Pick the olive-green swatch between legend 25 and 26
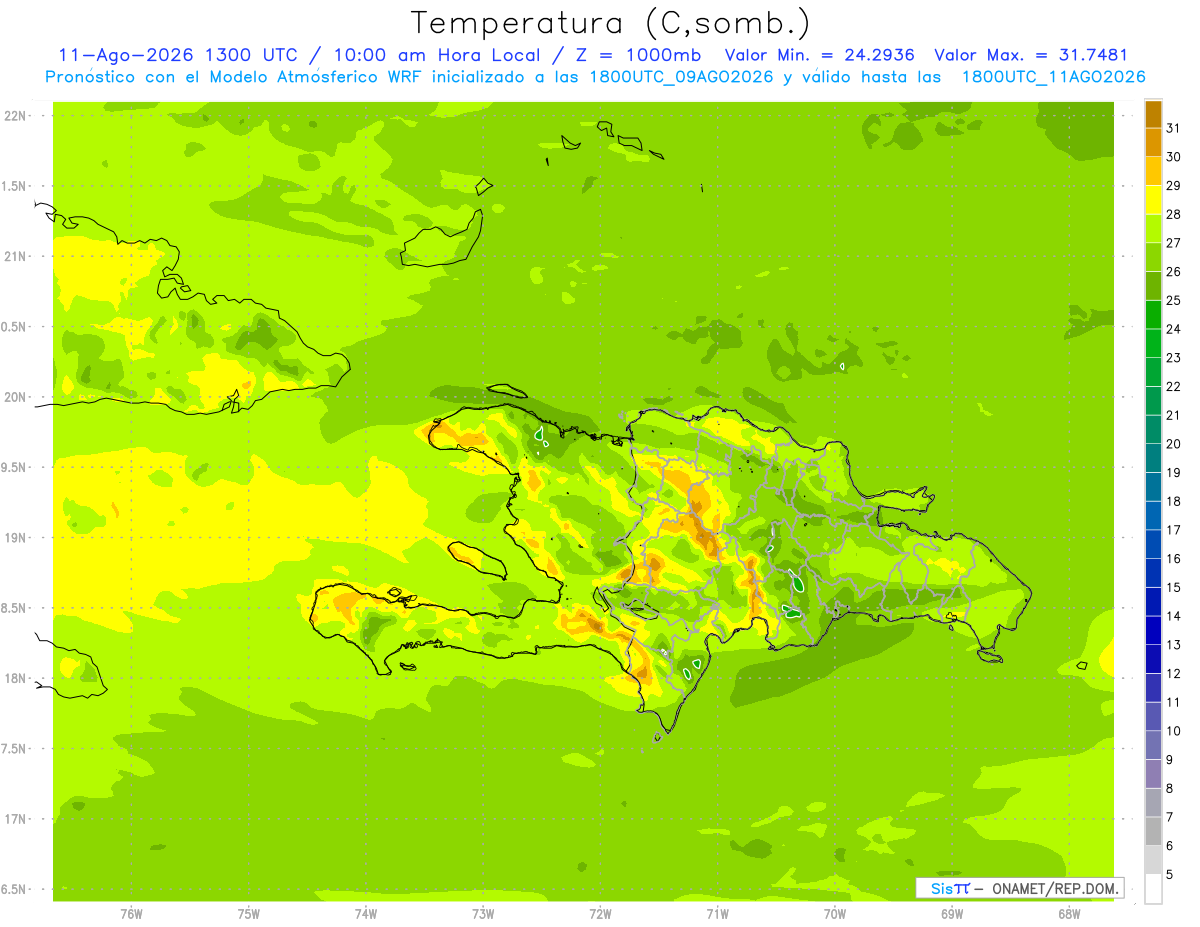 (1153, 286)
